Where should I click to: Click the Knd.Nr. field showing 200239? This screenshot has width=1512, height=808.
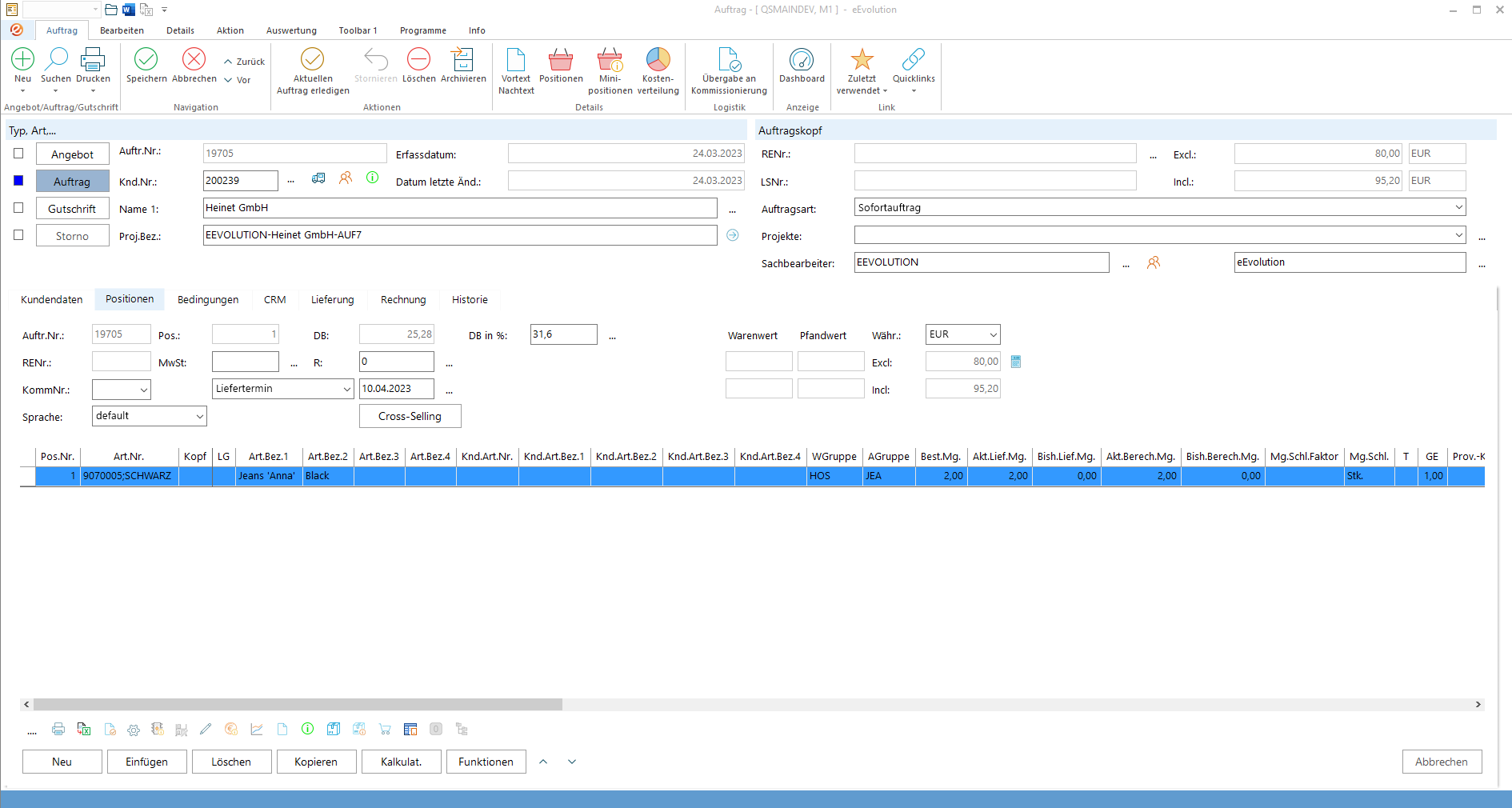coord(241,181)
